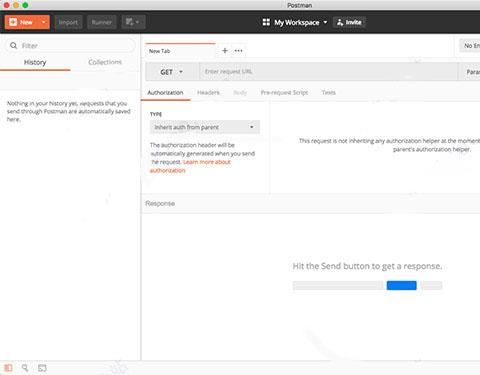
Task: Follow Learn more about authorization link
Action: (x=207, y=162)
